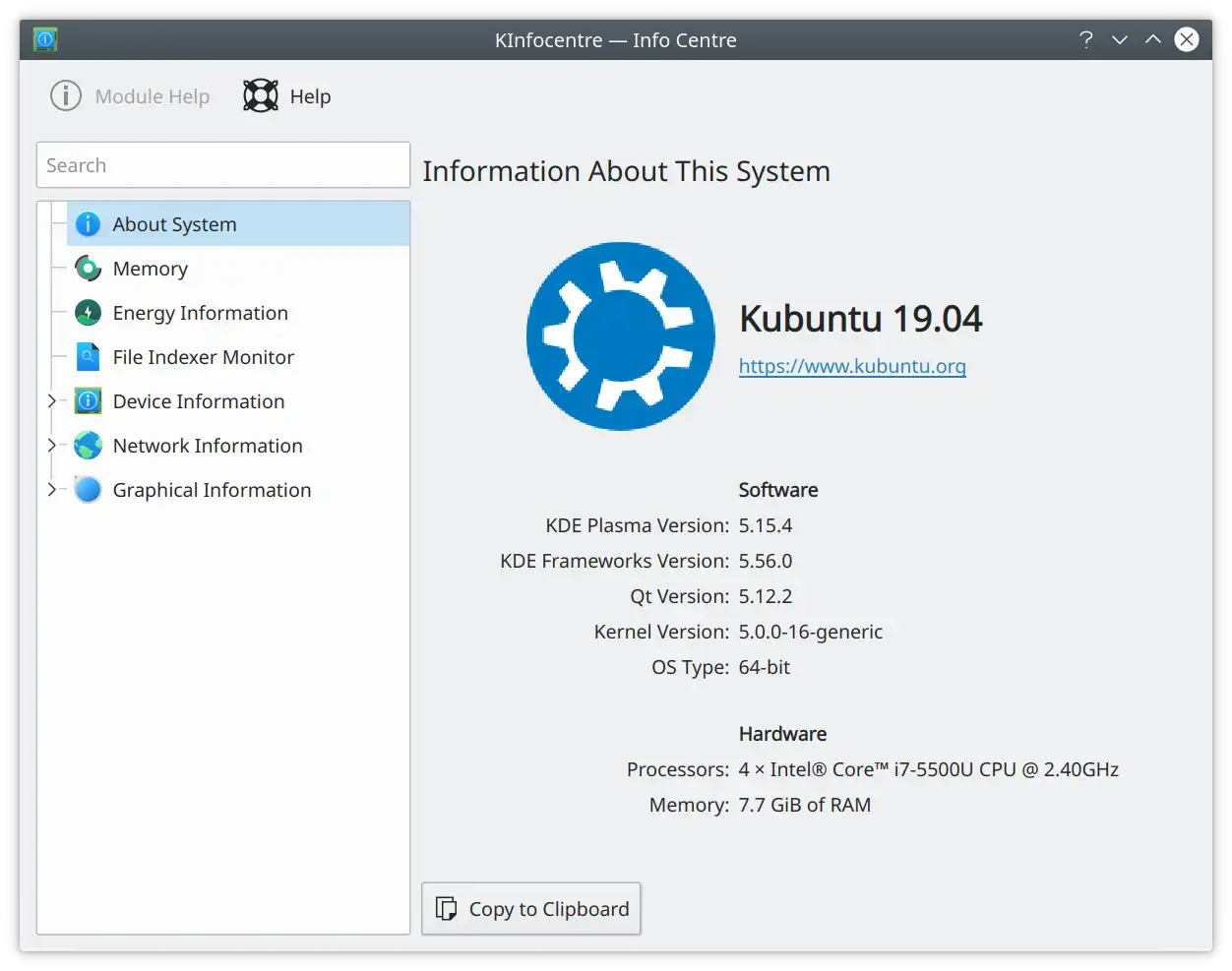Click the disabled Module Help button

click(129, 95)
